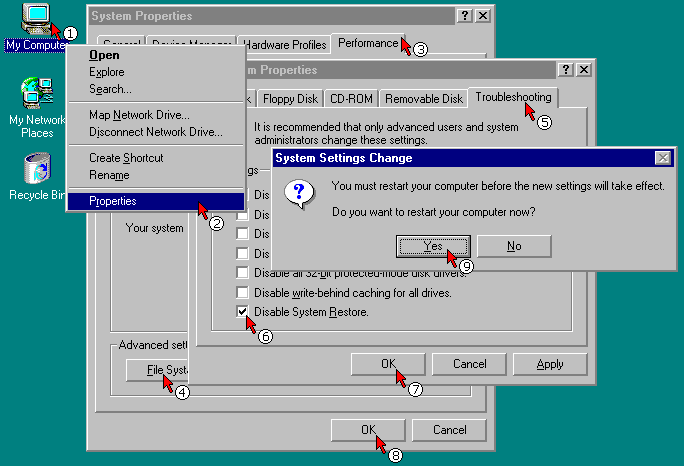684x466 pixels.
Task: Select the My Computer desktop icon
Action: click(x=36, y=27)
